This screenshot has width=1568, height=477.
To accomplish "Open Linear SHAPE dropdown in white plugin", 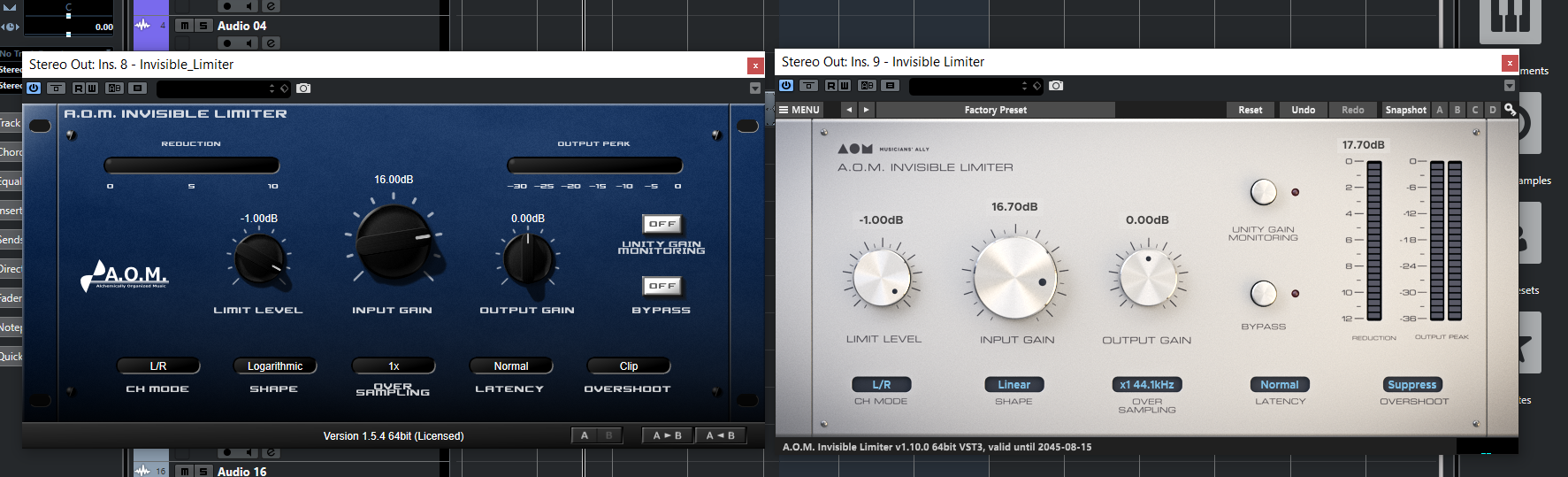I will tap(1014, 385).
